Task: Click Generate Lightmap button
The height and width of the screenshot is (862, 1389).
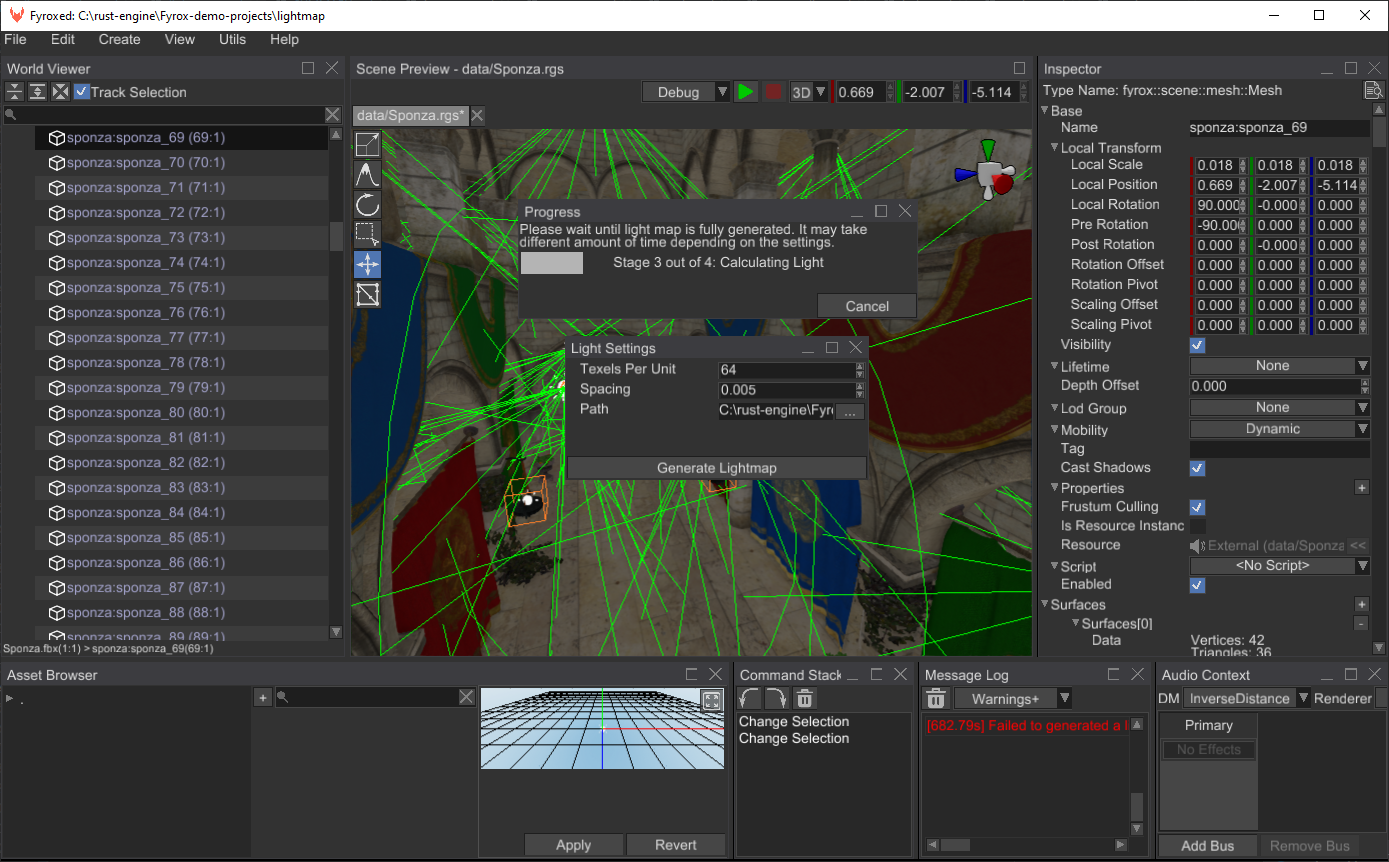Action: coord(716,468)
